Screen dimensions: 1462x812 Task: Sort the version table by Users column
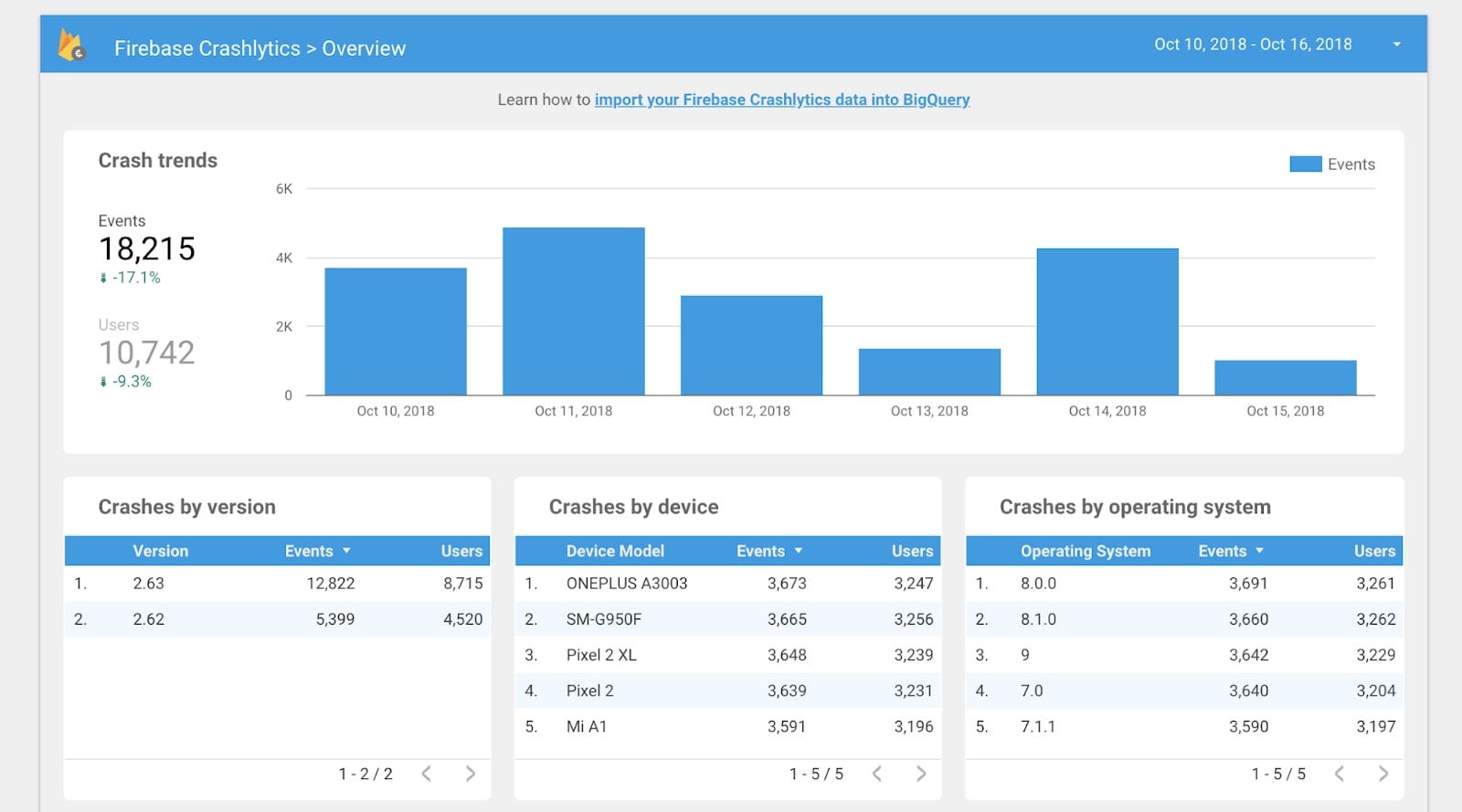tap(461, 551)
